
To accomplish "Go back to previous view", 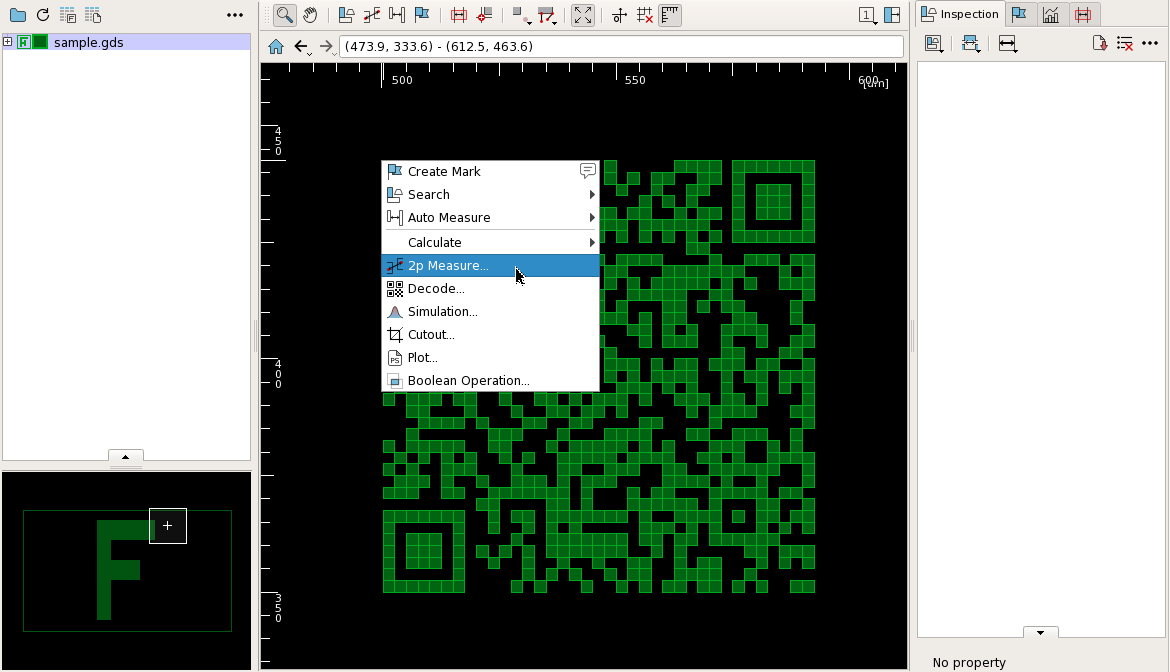I will click(x=301, y=47).
